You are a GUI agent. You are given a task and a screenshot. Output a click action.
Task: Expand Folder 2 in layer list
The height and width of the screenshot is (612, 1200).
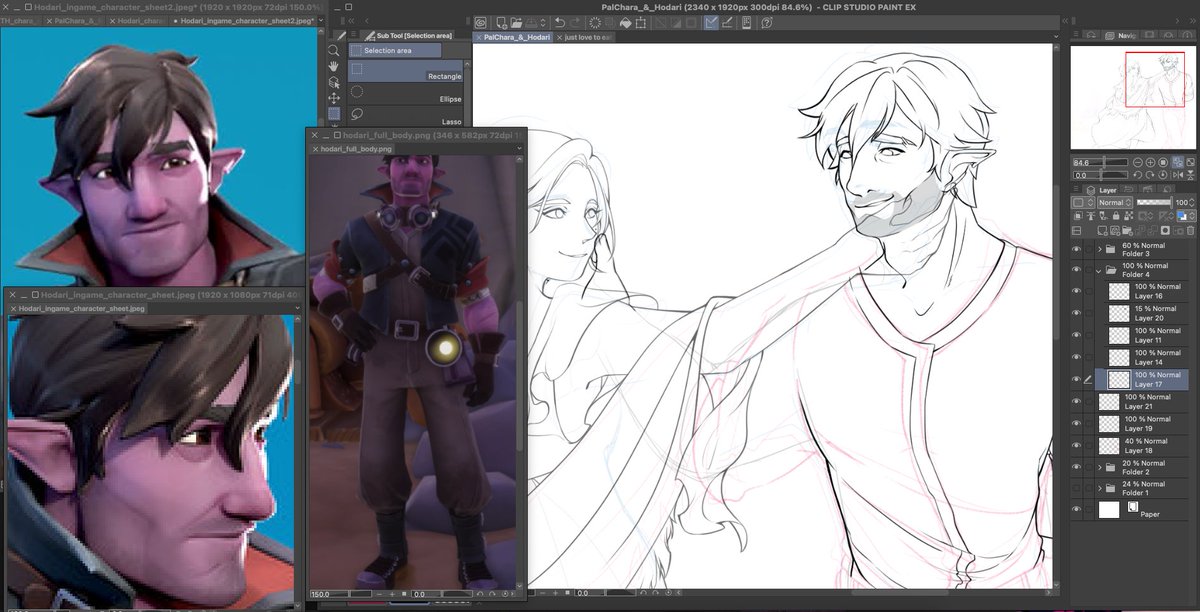(x=1100, y=467)
